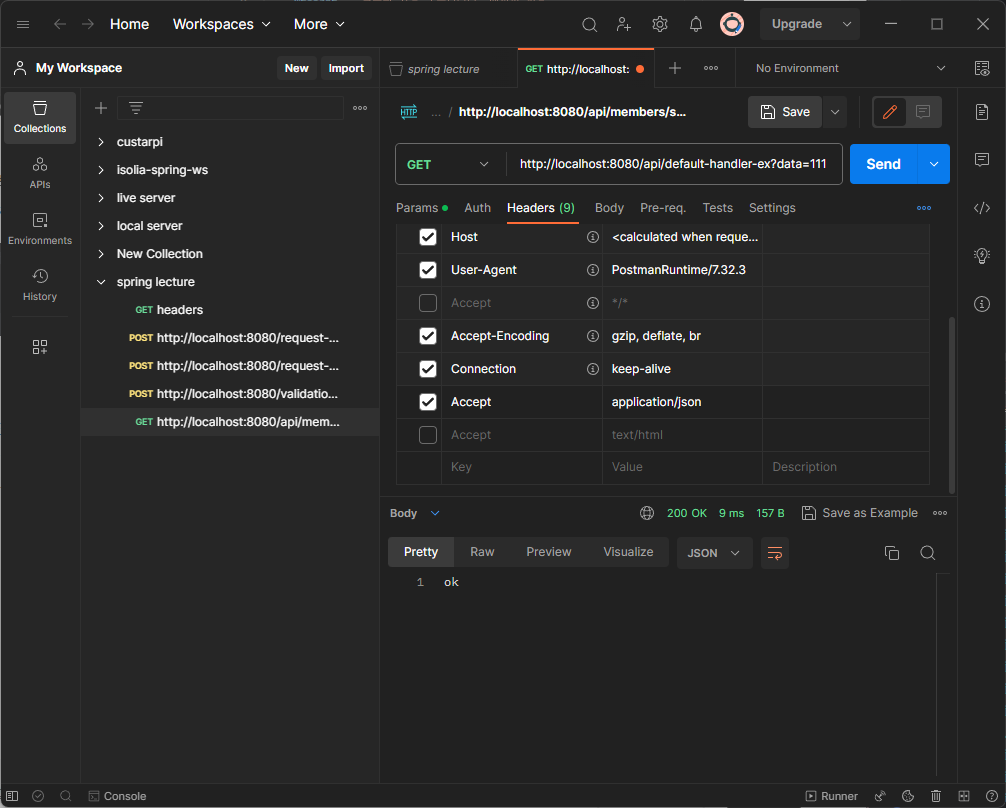Open a new request tab with plus

[x=674, y=68]
